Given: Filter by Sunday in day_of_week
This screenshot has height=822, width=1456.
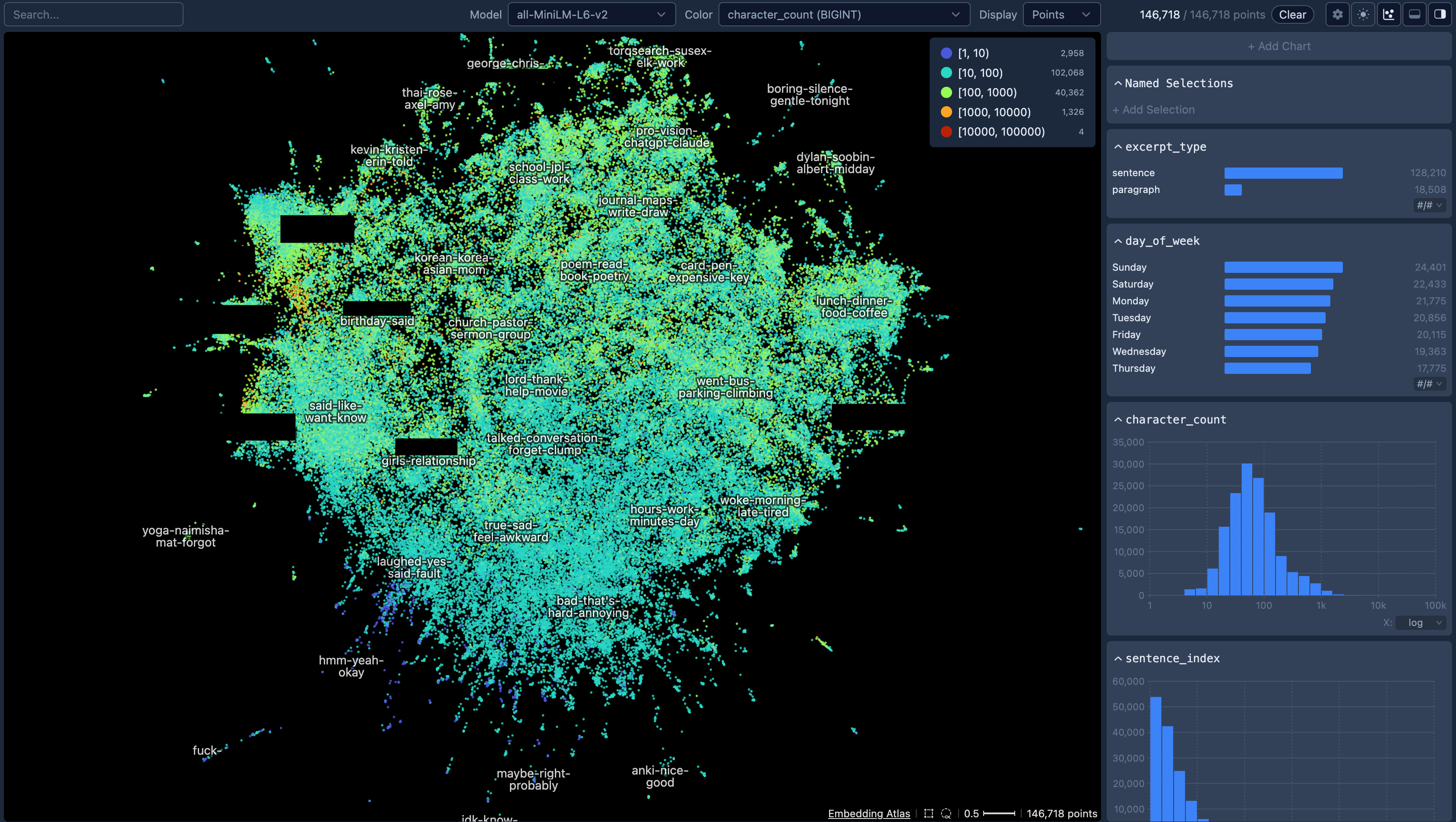Looking at the screenshot, I should (1282, 267).
